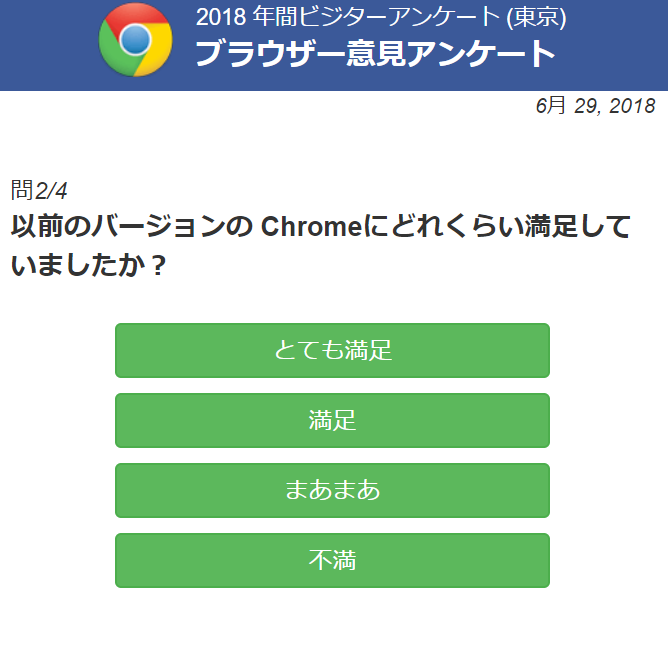Click the date 6月 29, 2018
Screen dimensions: 668x667
coord(595,106)
